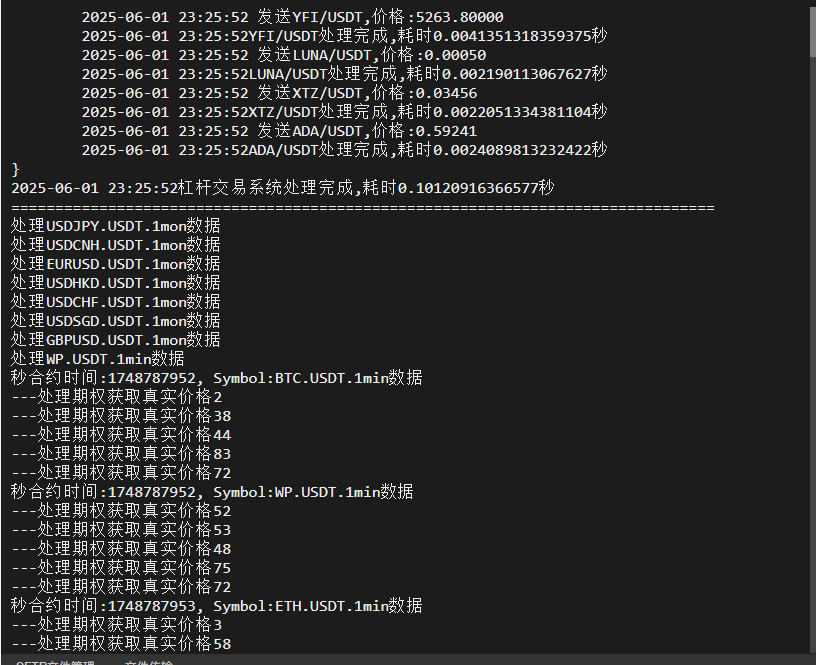
Task: Click the 处理USDJPY.USDT.1mon数据 line
Action: coord(116,226)
